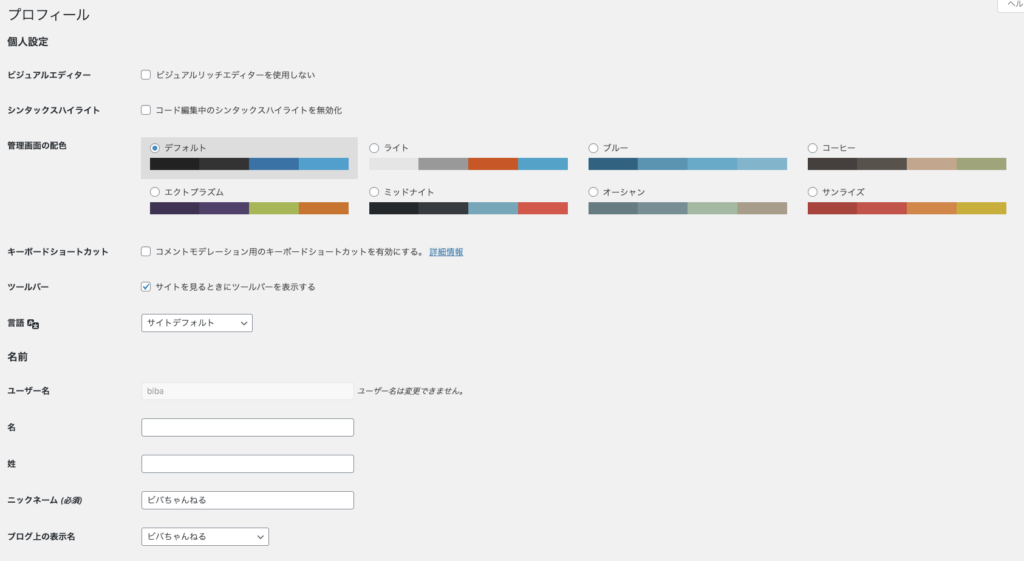The height and width of the screenshot is (561, 1024).
Task: Expand the ブログ上の表示名 dropdown
Action: pyautogui.click(x=205, y=536)
